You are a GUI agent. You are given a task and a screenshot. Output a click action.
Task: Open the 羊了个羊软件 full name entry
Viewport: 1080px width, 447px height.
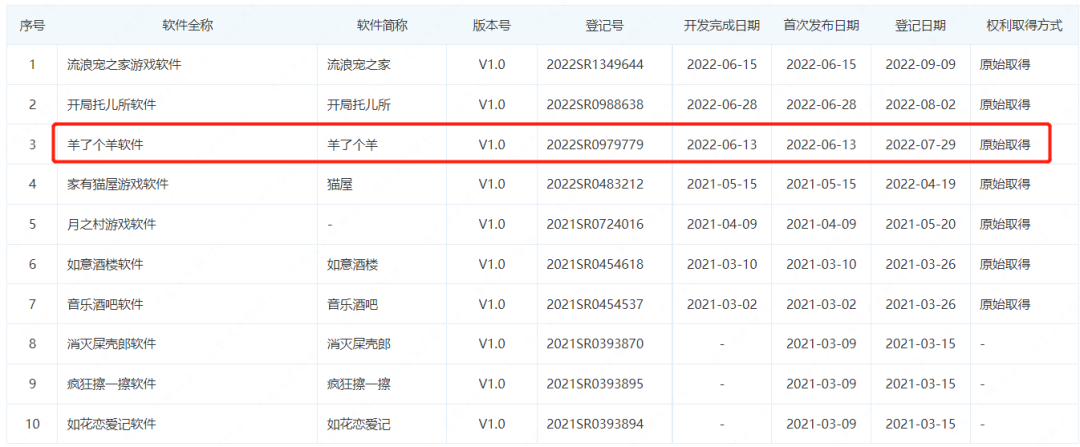click(105, 144)
